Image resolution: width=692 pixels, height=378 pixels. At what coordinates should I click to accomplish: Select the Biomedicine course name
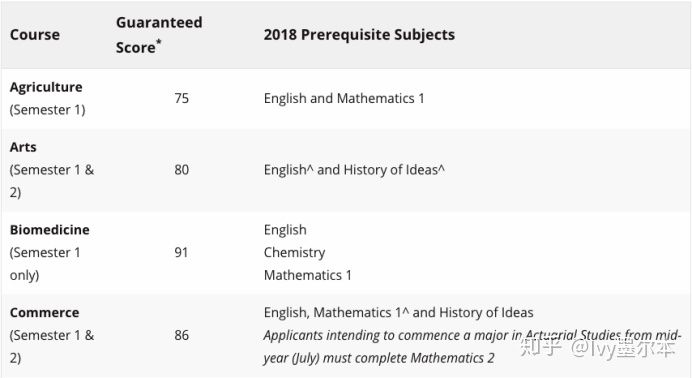click(49, 230)
